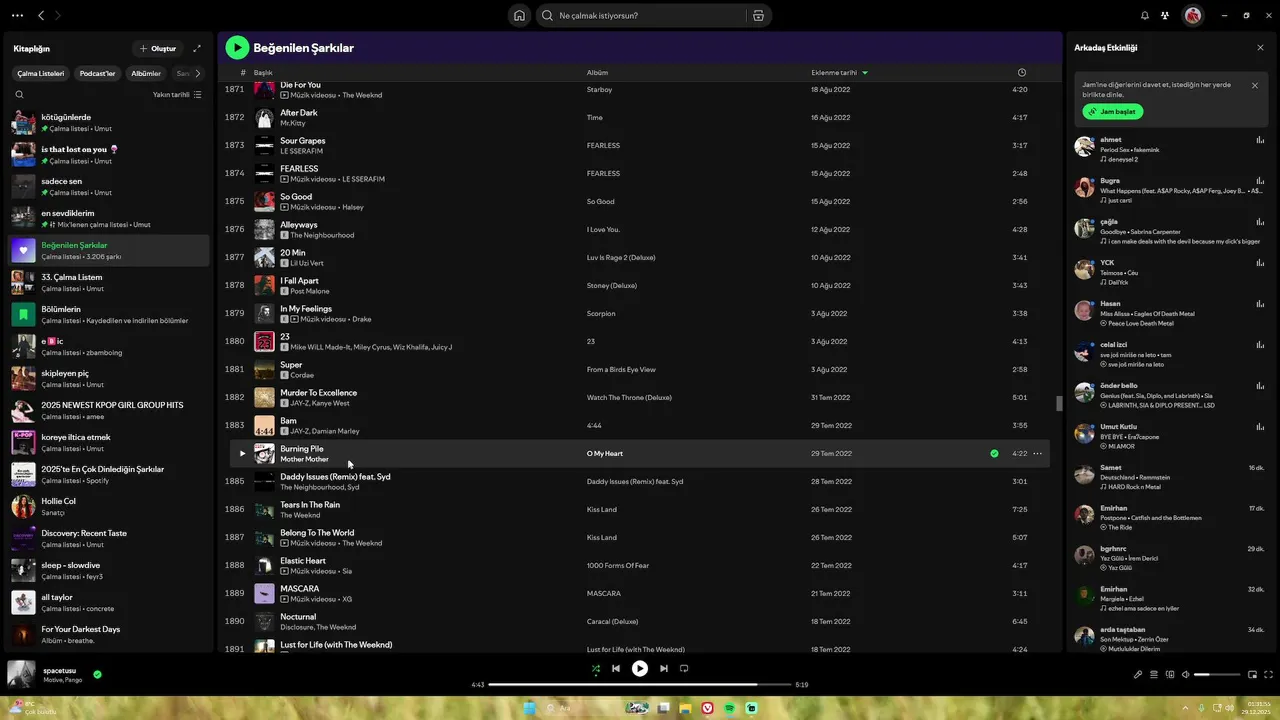Open the Mother Mother artist link
The width and height of the screenshot is (1280, 720).
point(304,459)
